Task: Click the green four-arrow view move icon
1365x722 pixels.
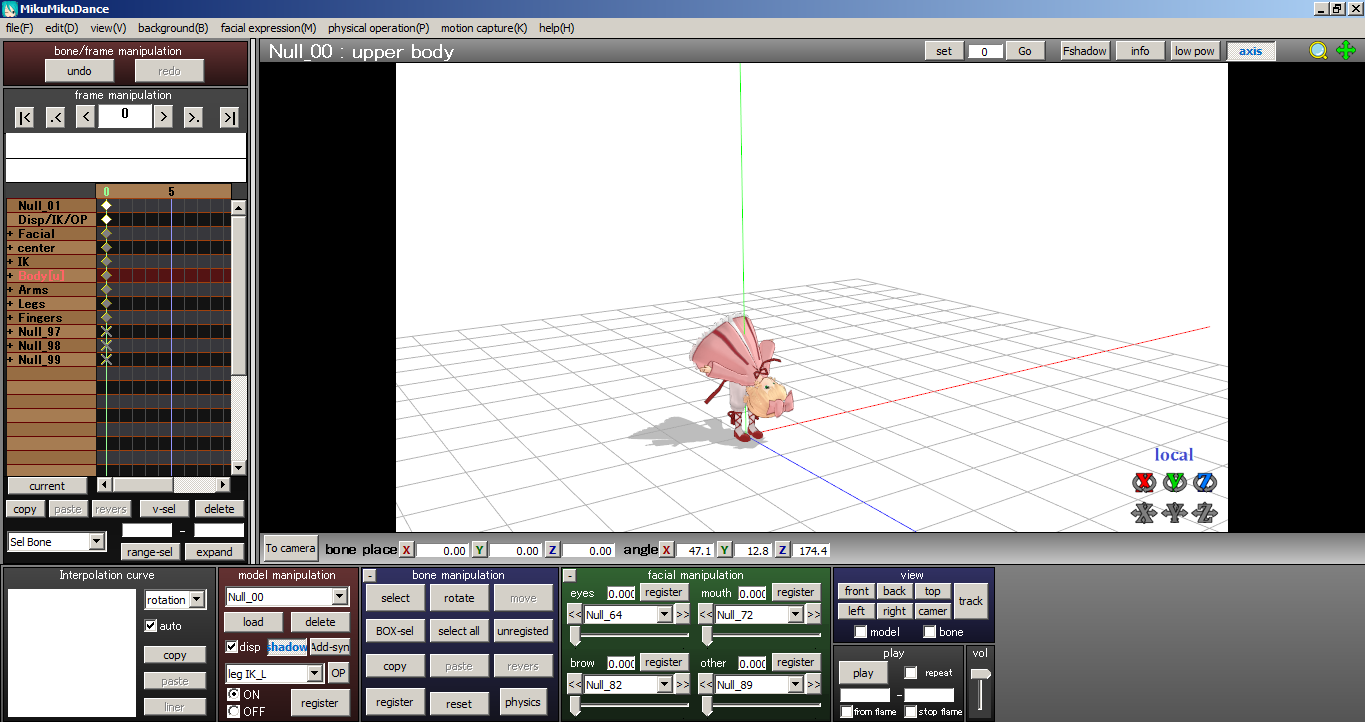Action: pyautogui.click(x=1346, y=51)
